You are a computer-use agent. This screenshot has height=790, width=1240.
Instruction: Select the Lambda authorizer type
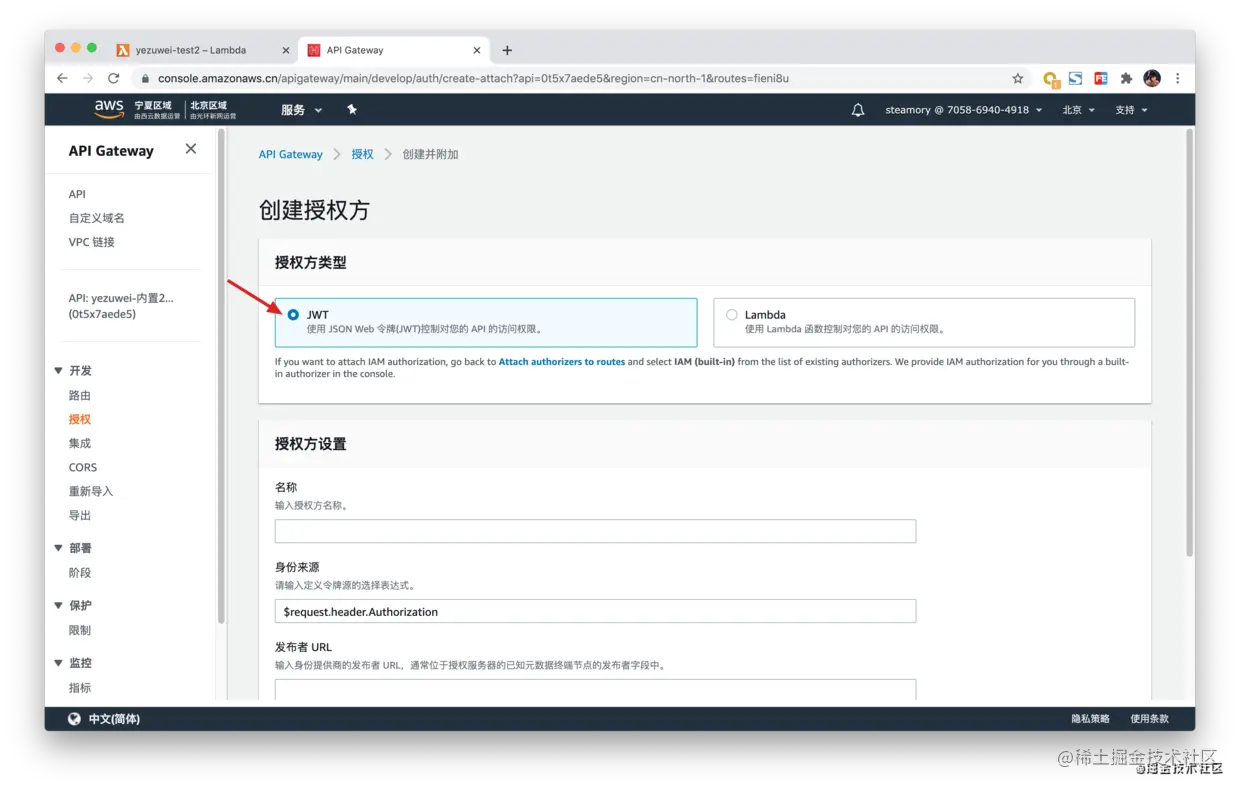[732, 314]
